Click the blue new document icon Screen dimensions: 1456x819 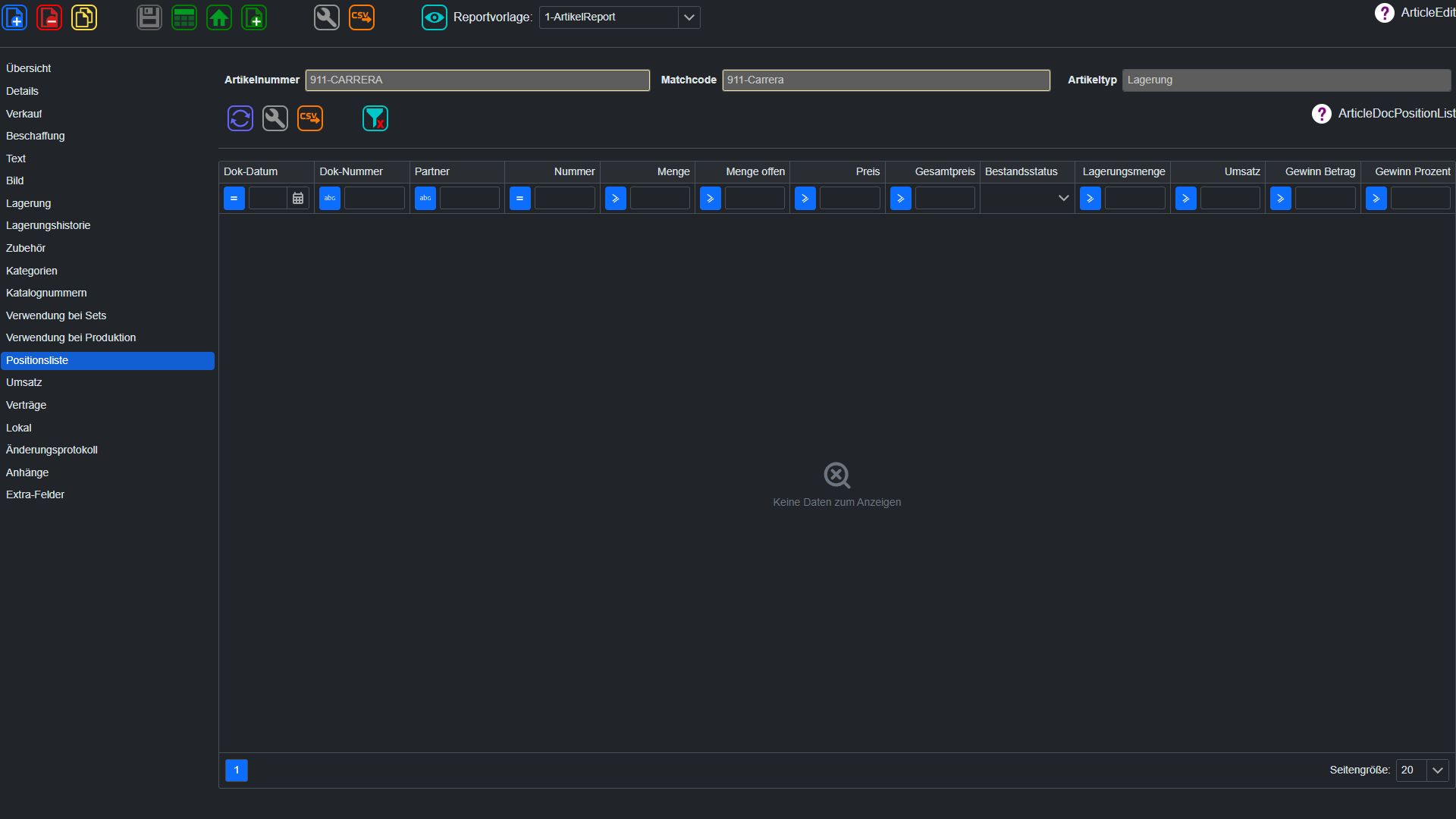click(14, 17)
